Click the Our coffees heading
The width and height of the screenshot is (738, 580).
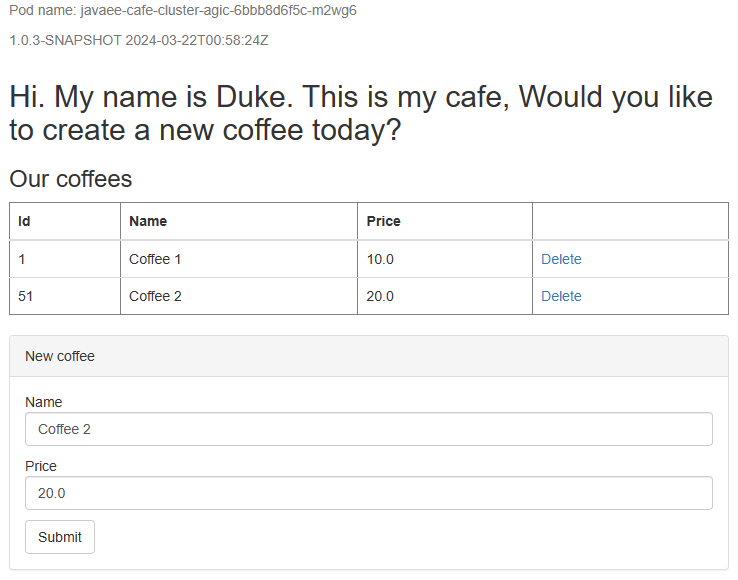click(x=70, y=179)
